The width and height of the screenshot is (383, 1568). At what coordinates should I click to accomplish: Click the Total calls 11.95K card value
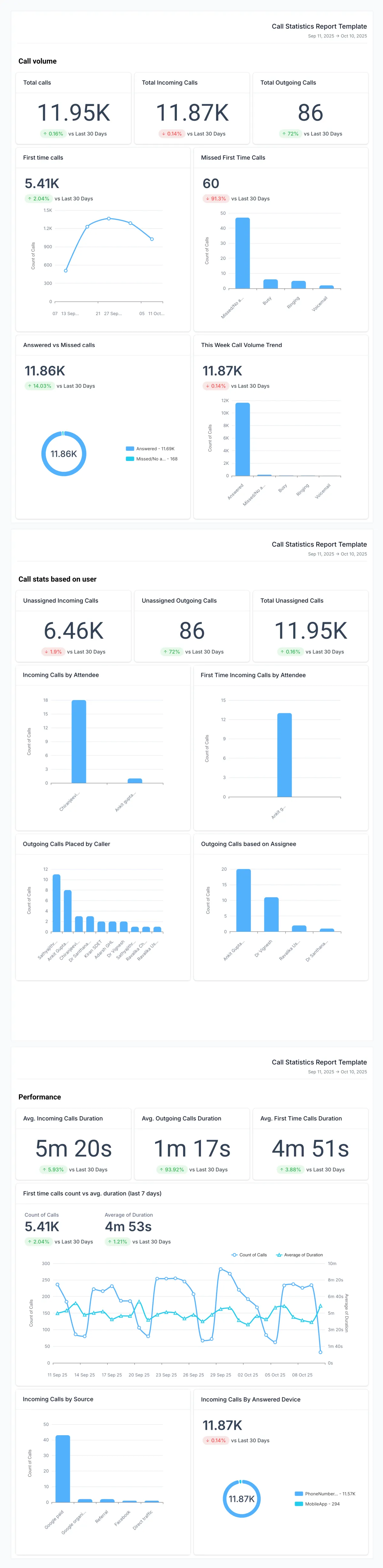(74, 113)
